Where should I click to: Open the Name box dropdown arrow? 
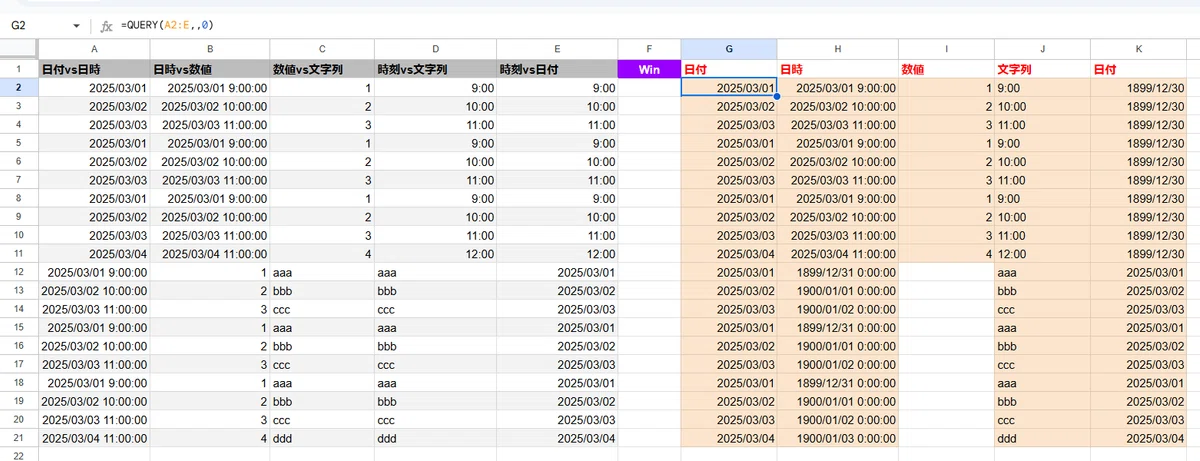[78, 24]
